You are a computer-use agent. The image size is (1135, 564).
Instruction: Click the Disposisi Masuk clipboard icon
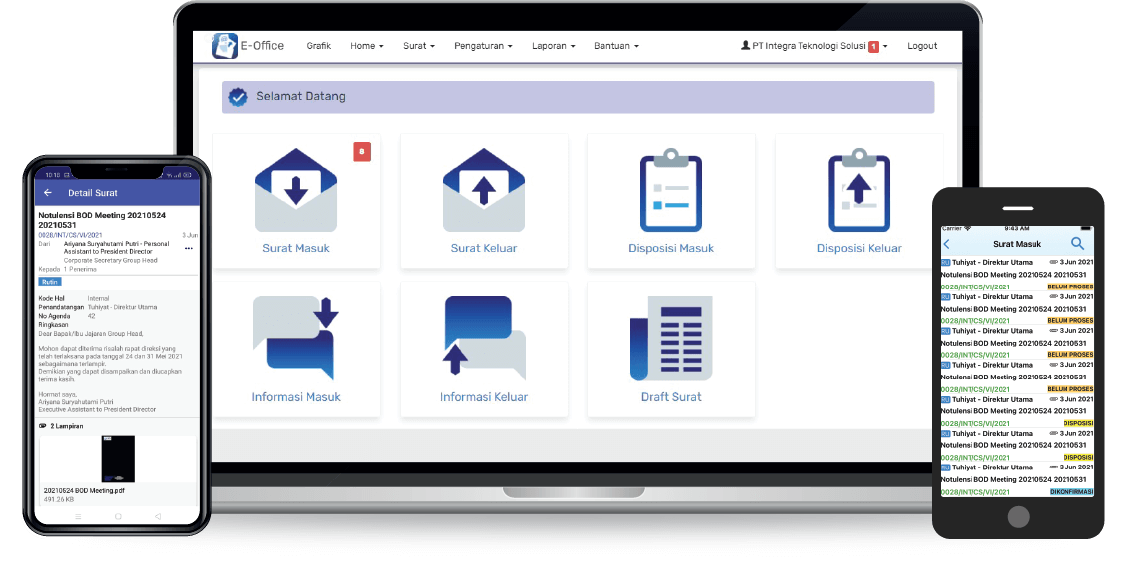pos(670,190)
